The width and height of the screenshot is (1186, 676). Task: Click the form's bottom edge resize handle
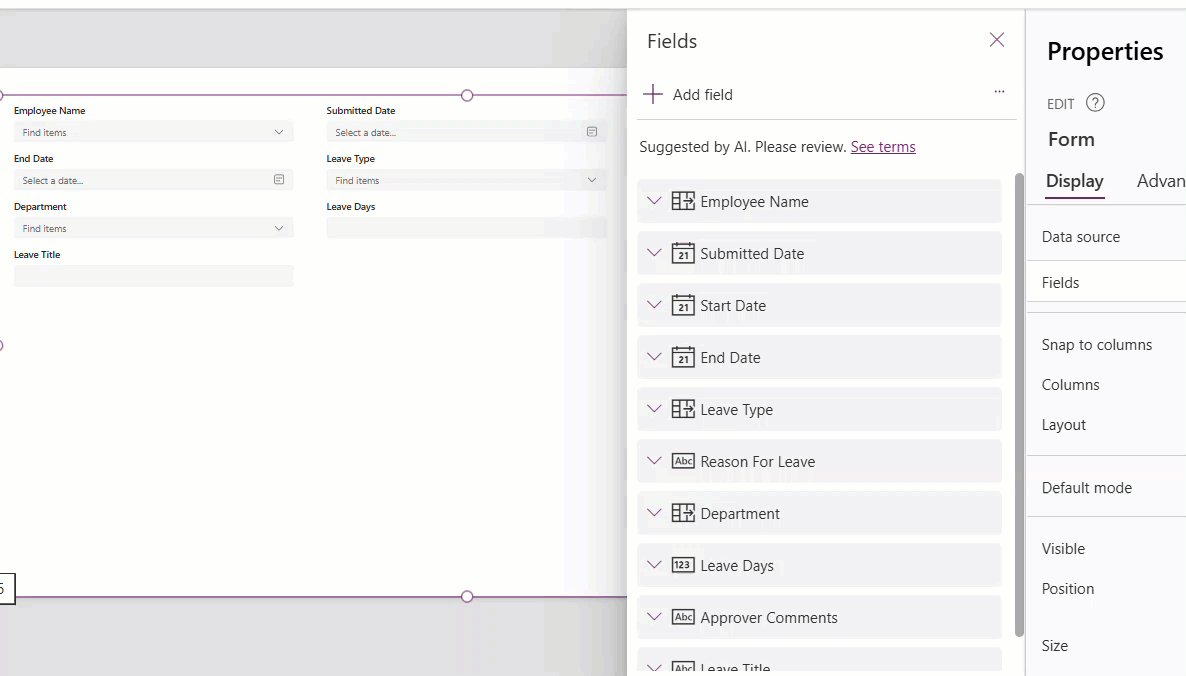click(467, 597)
